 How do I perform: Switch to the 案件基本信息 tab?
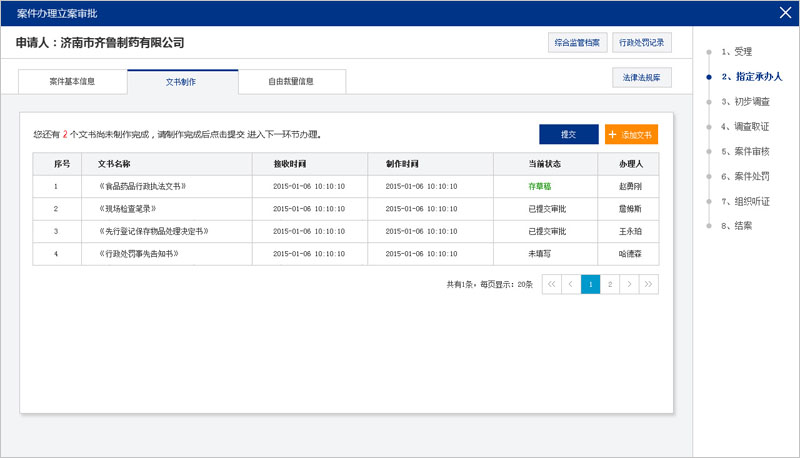coord(72,82)
